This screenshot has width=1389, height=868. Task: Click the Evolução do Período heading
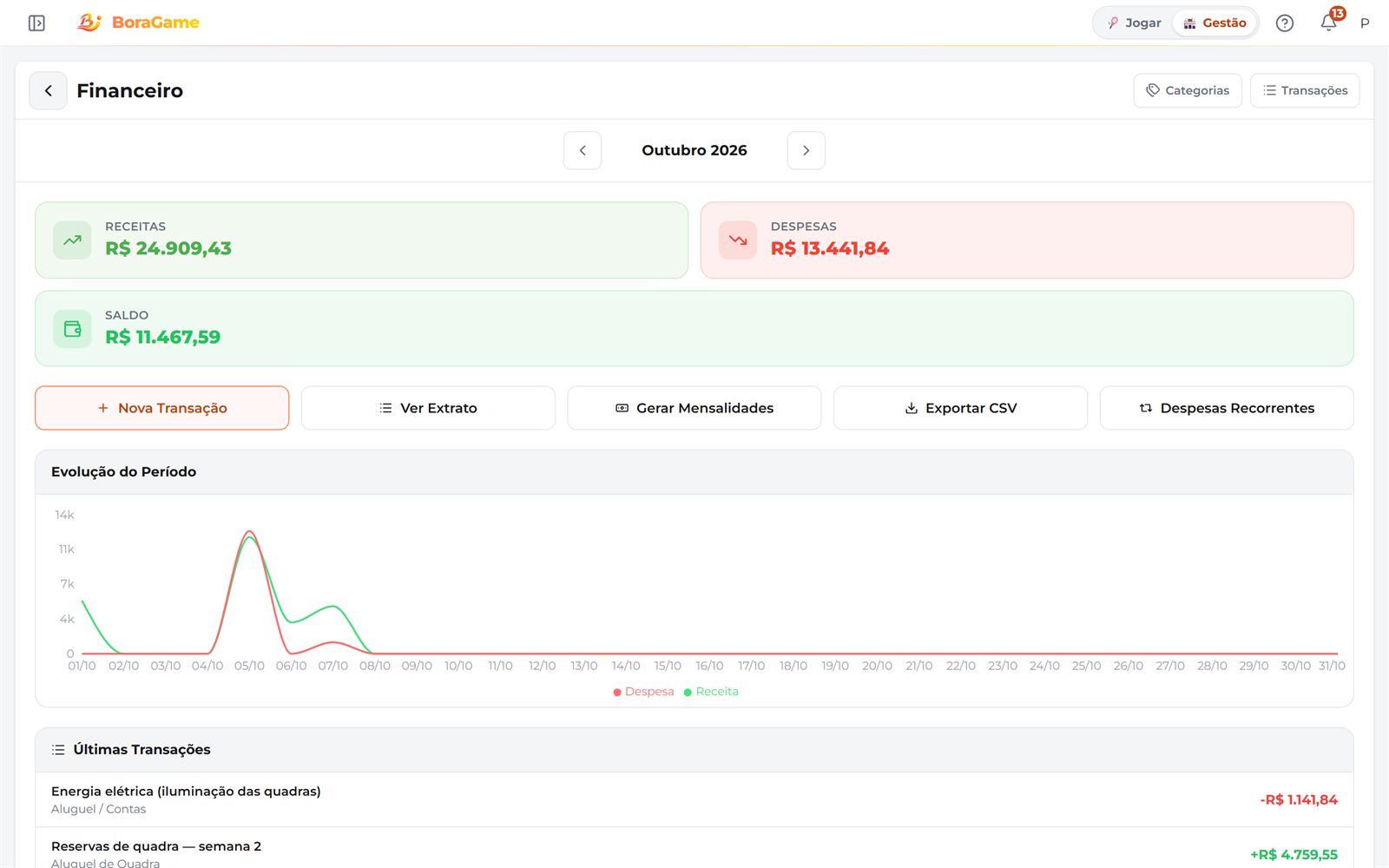pyautogui.click(x=123, y=472)
